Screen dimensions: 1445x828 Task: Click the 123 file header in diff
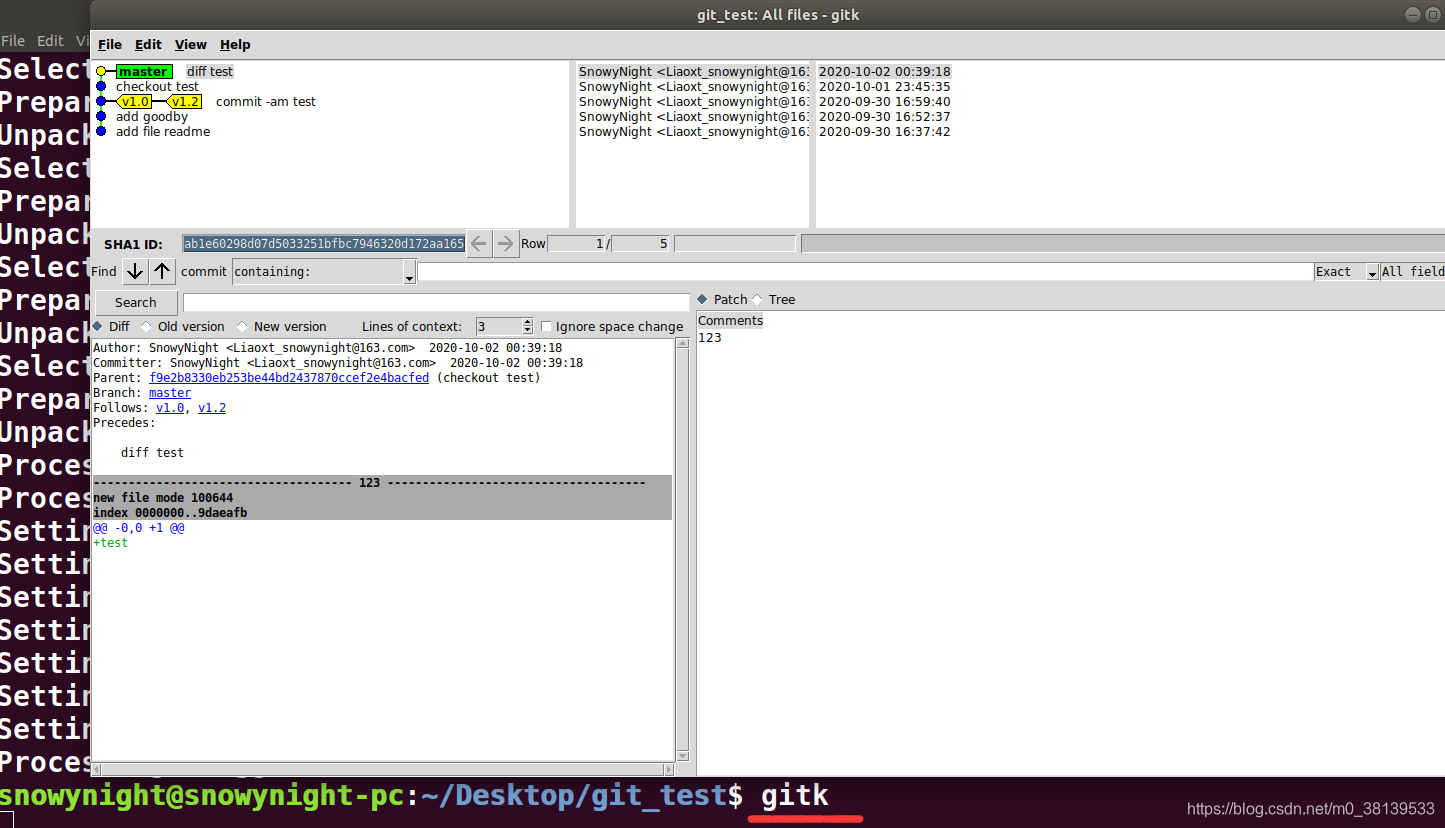coord(382,483)
